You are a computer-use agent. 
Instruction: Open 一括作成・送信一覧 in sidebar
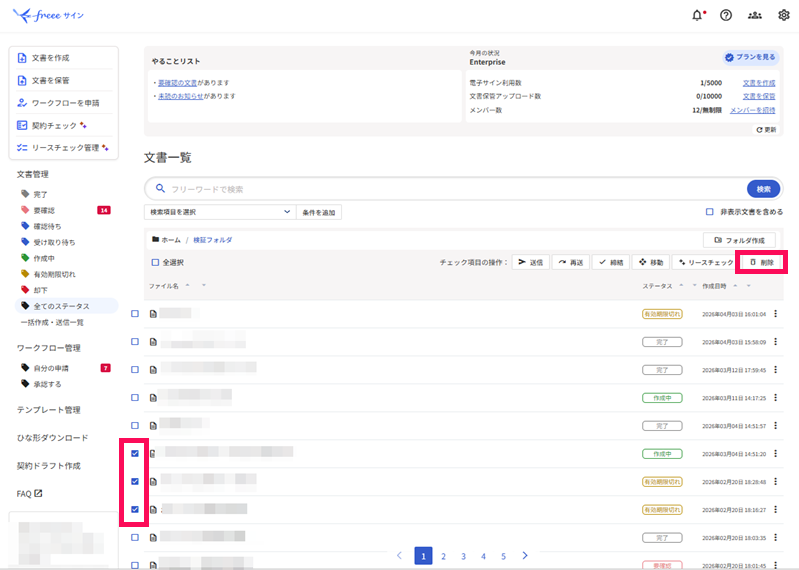[52, 322]
